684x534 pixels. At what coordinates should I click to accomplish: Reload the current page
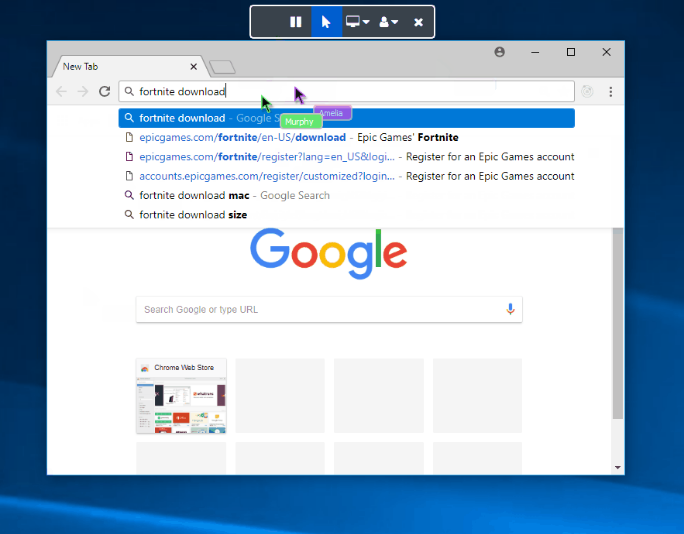coord(104,92)
